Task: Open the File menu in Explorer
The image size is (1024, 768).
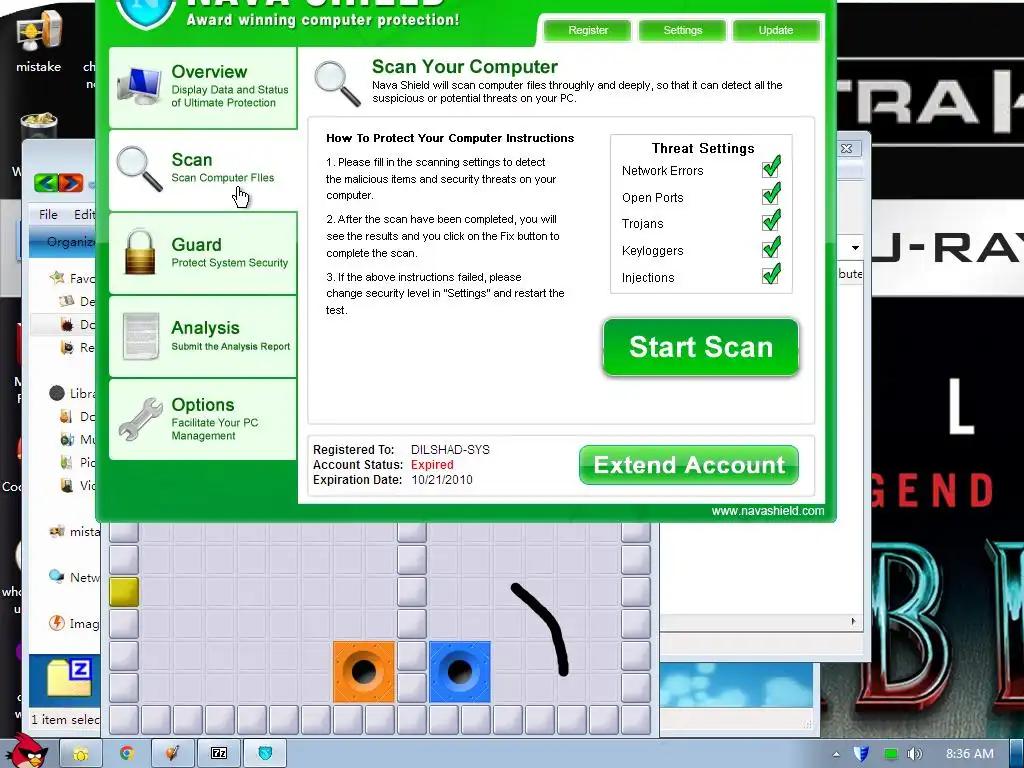Action: (48, 214)
